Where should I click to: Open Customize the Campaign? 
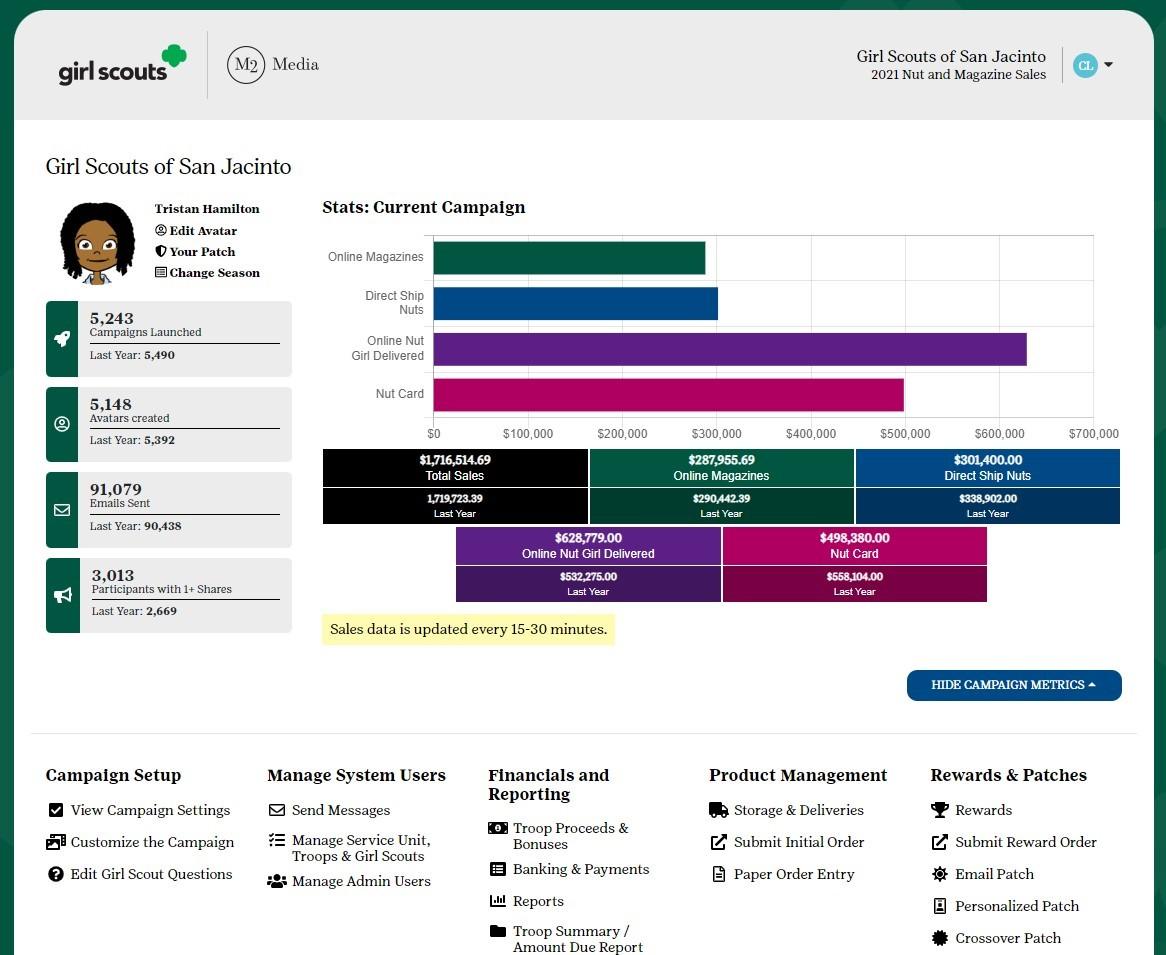click(x=152, y=842)
